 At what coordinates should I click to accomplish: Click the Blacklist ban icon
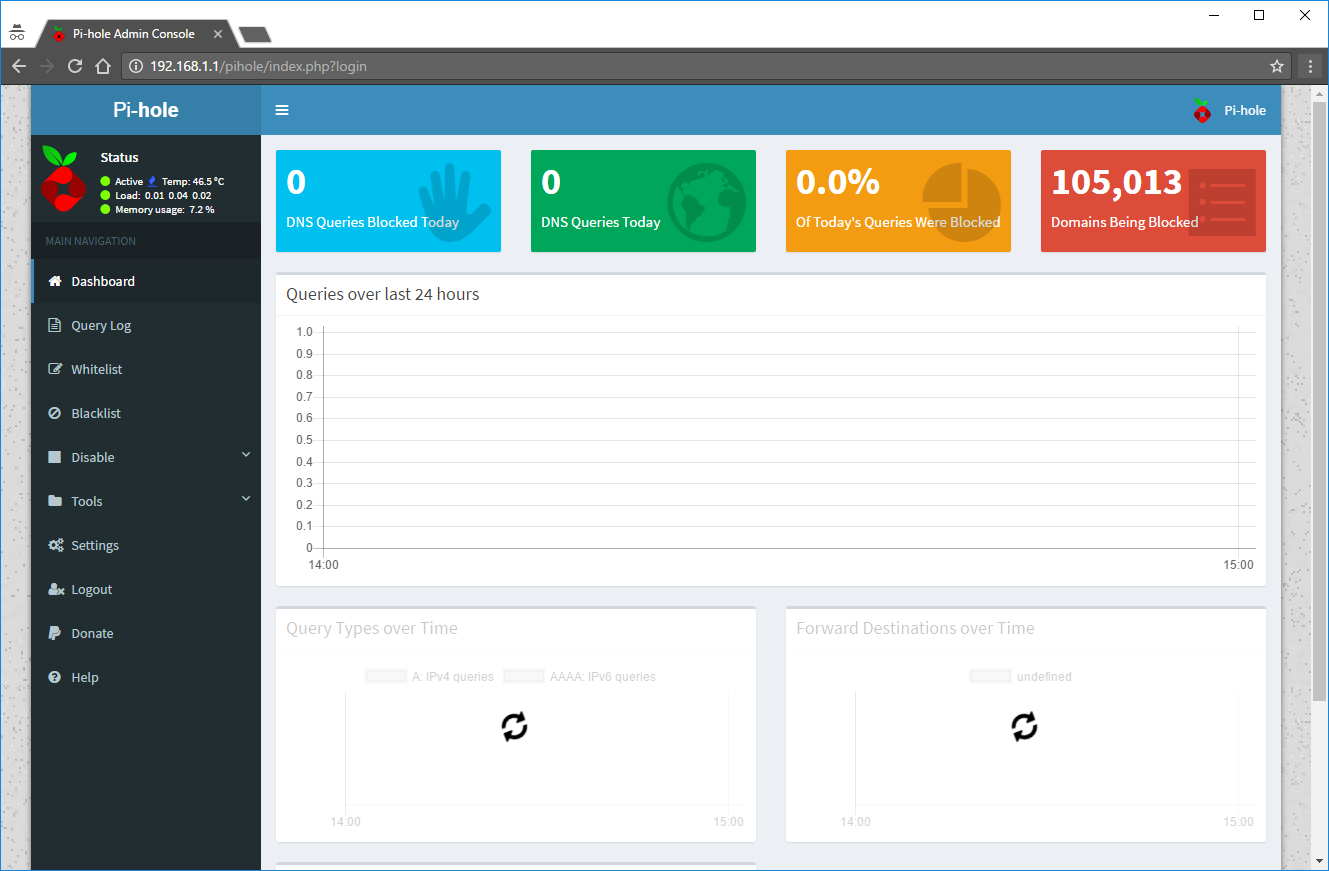(55, 413)
